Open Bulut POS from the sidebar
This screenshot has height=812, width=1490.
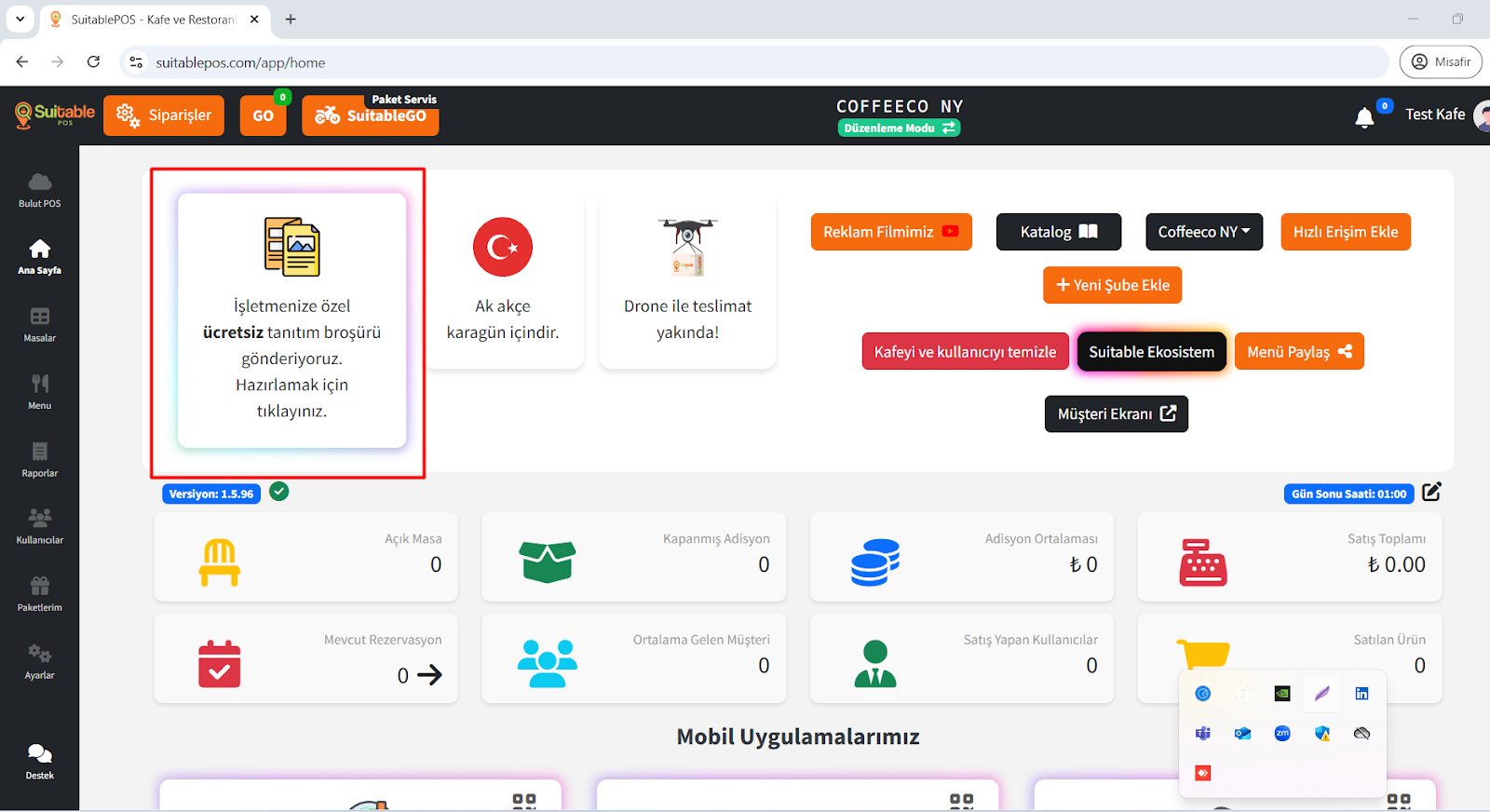(39, 190)
